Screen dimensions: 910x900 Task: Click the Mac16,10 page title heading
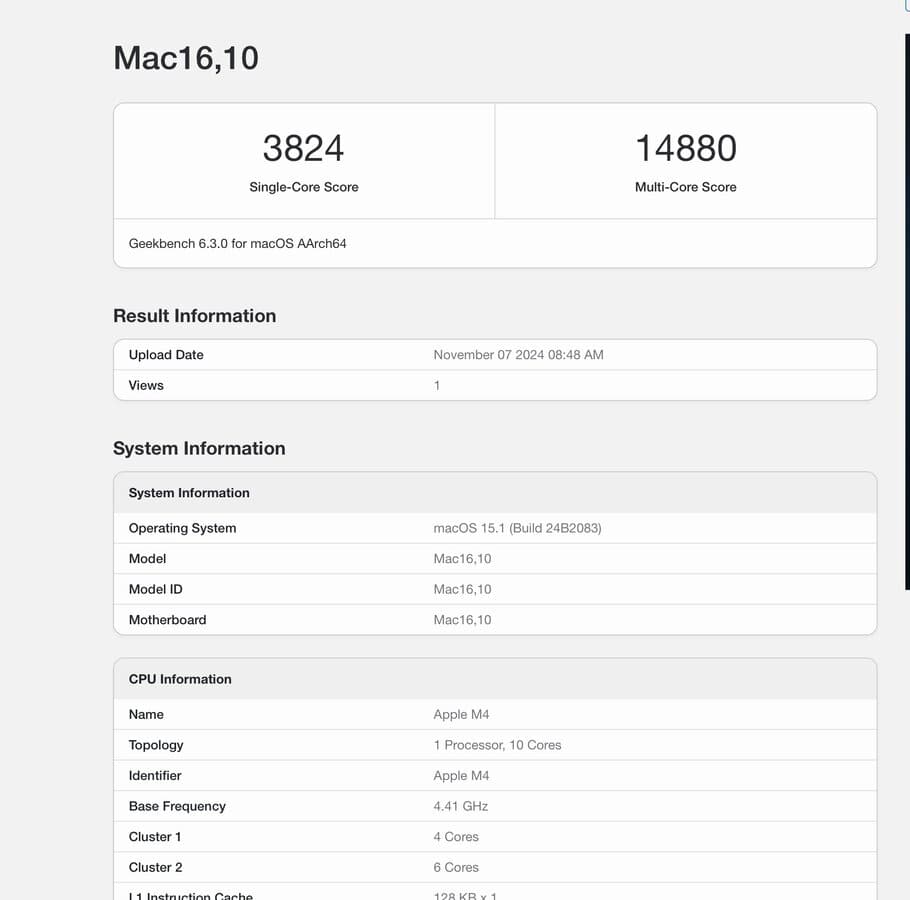click(186, 58)
